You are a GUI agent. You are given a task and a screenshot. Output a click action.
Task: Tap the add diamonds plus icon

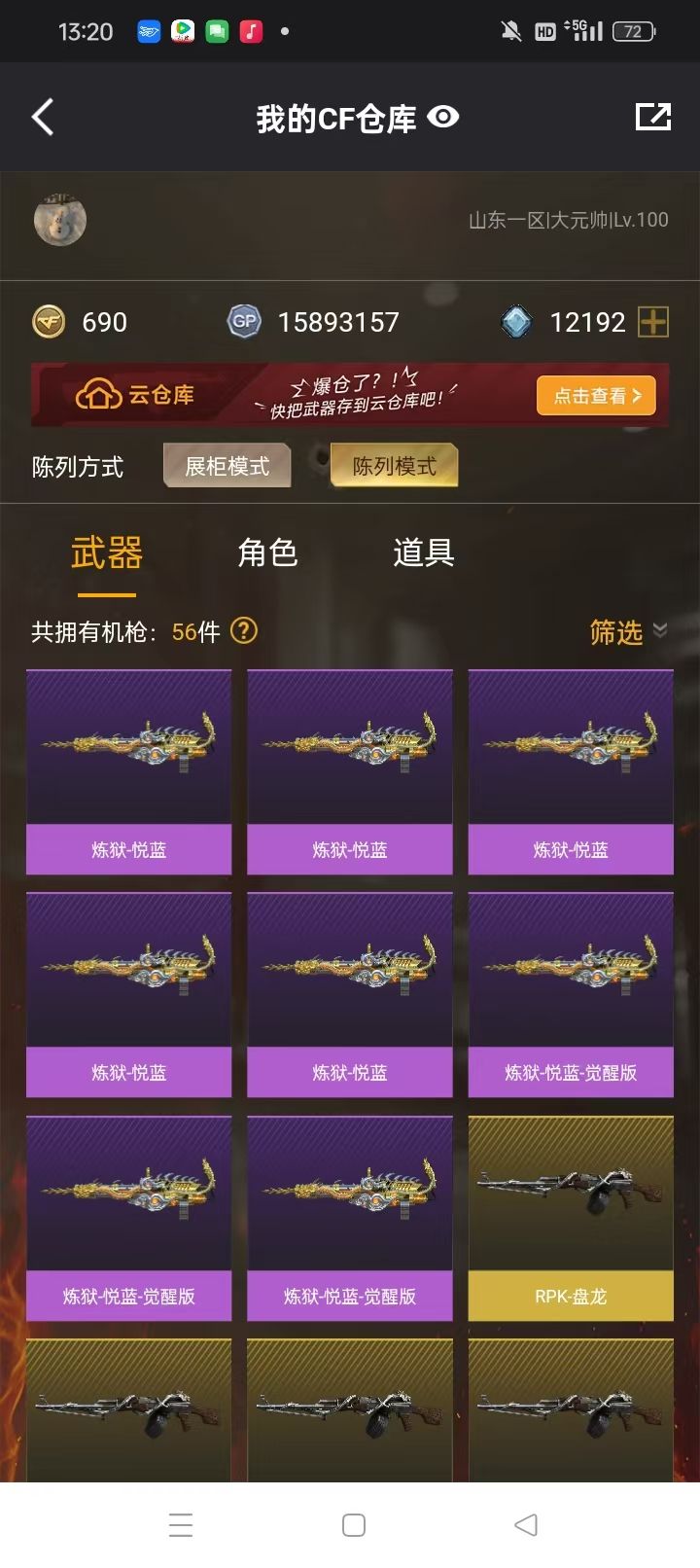click(x=652, y=322)
